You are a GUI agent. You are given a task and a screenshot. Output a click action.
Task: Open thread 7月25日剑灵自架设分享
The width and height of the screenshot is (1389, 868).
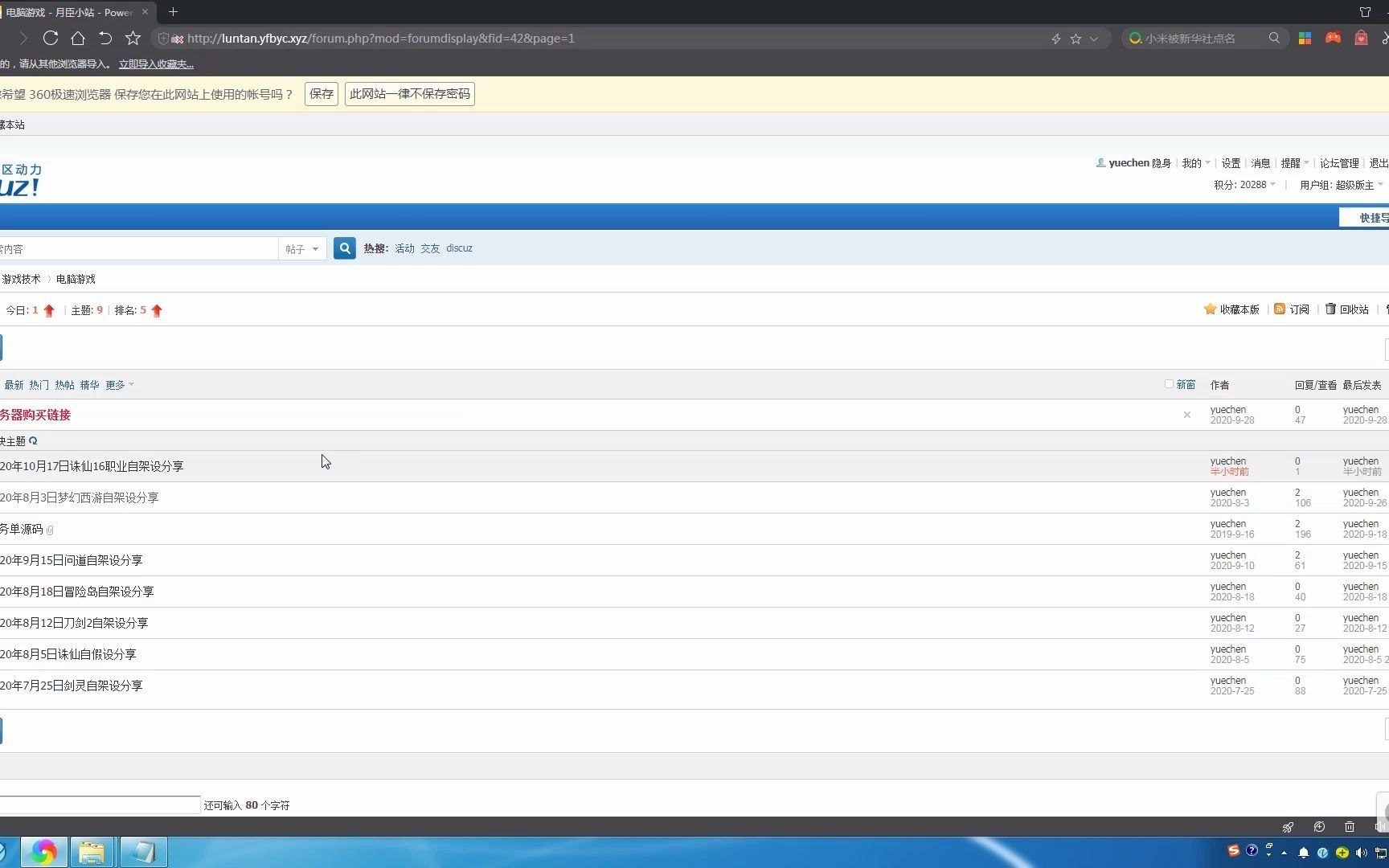point(71,686)
